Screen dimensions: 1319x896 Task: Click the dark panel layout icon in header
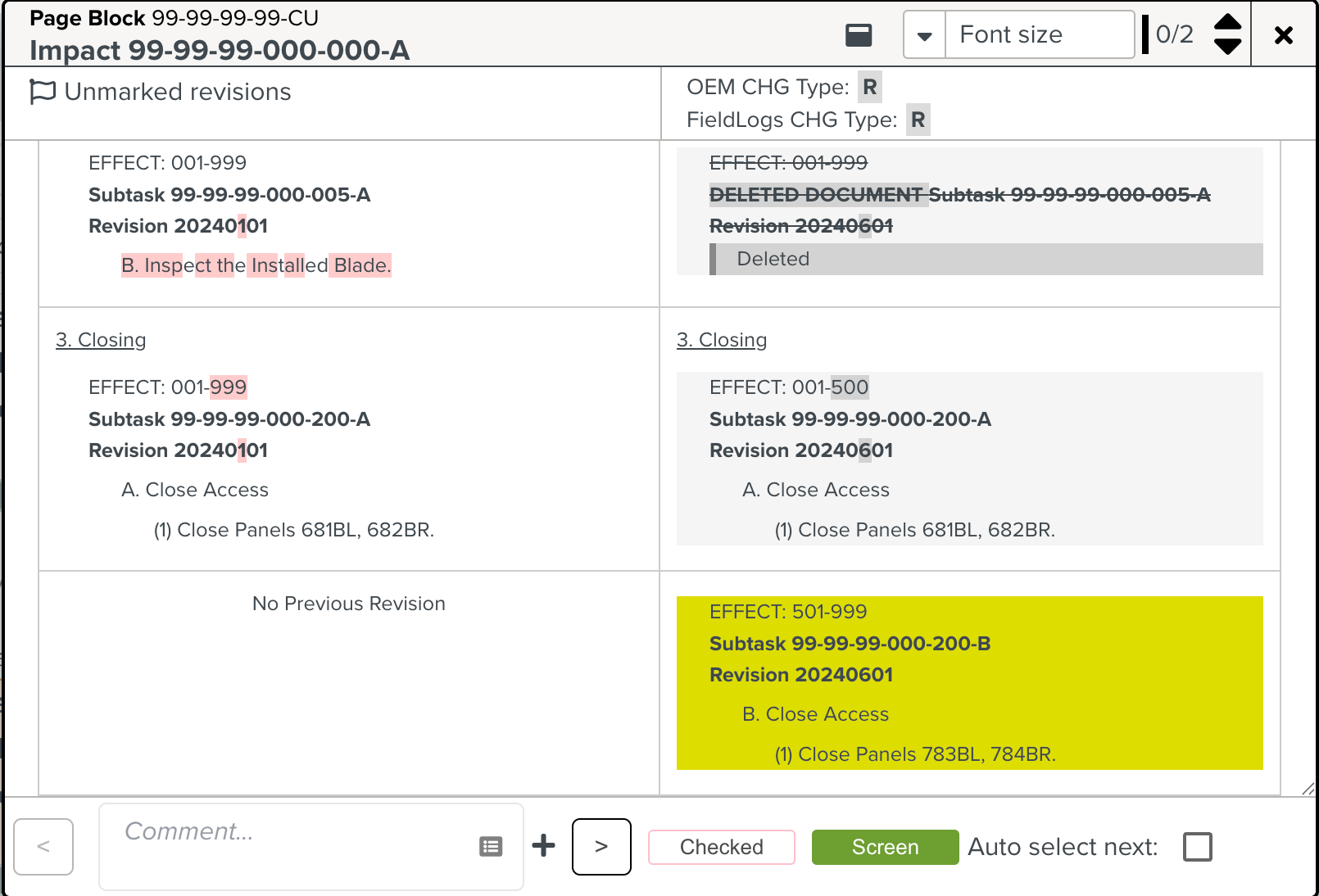click(x=859, y=35)
